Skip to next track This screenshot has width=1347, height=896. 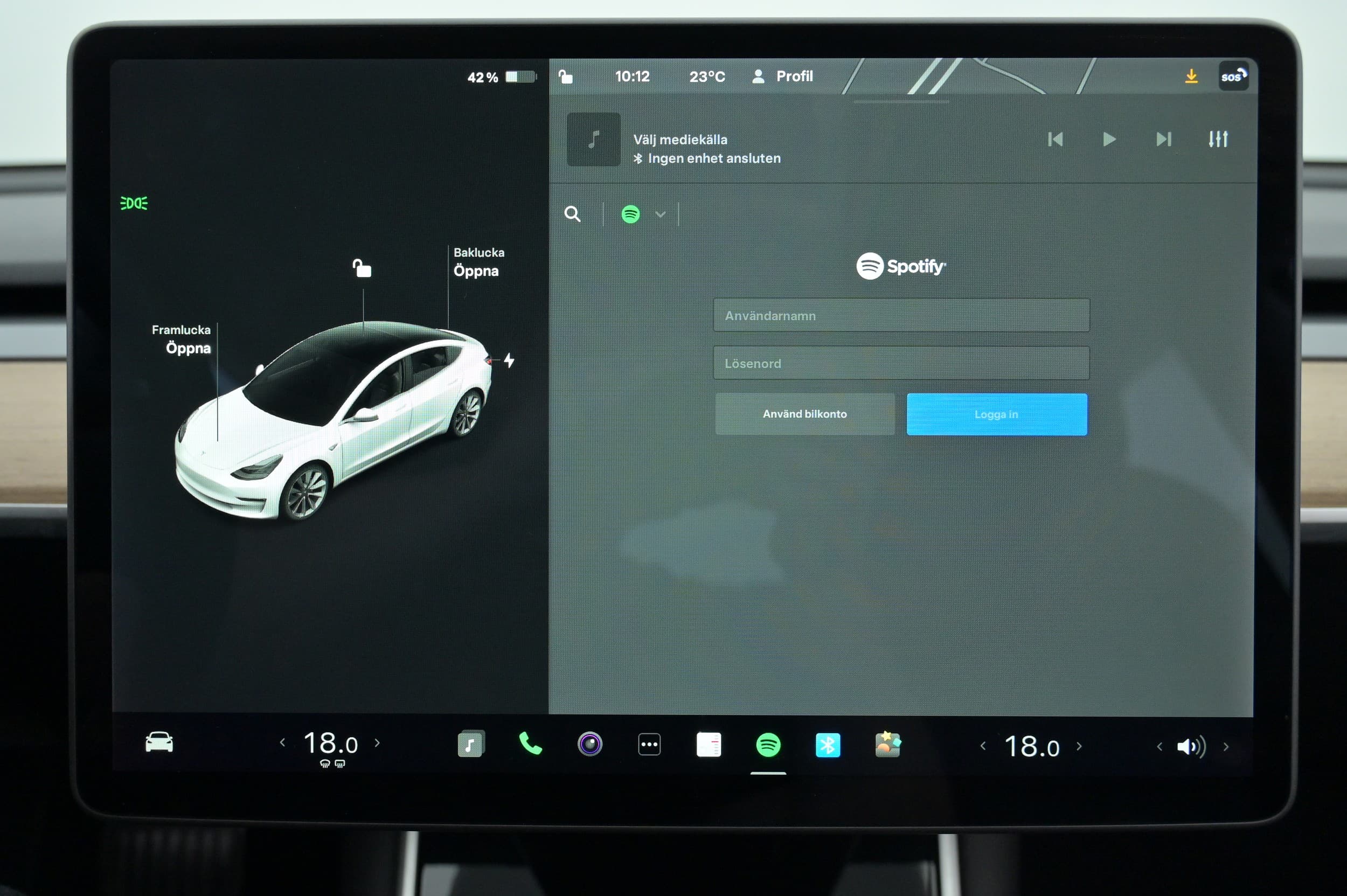tap(1164, 140)
